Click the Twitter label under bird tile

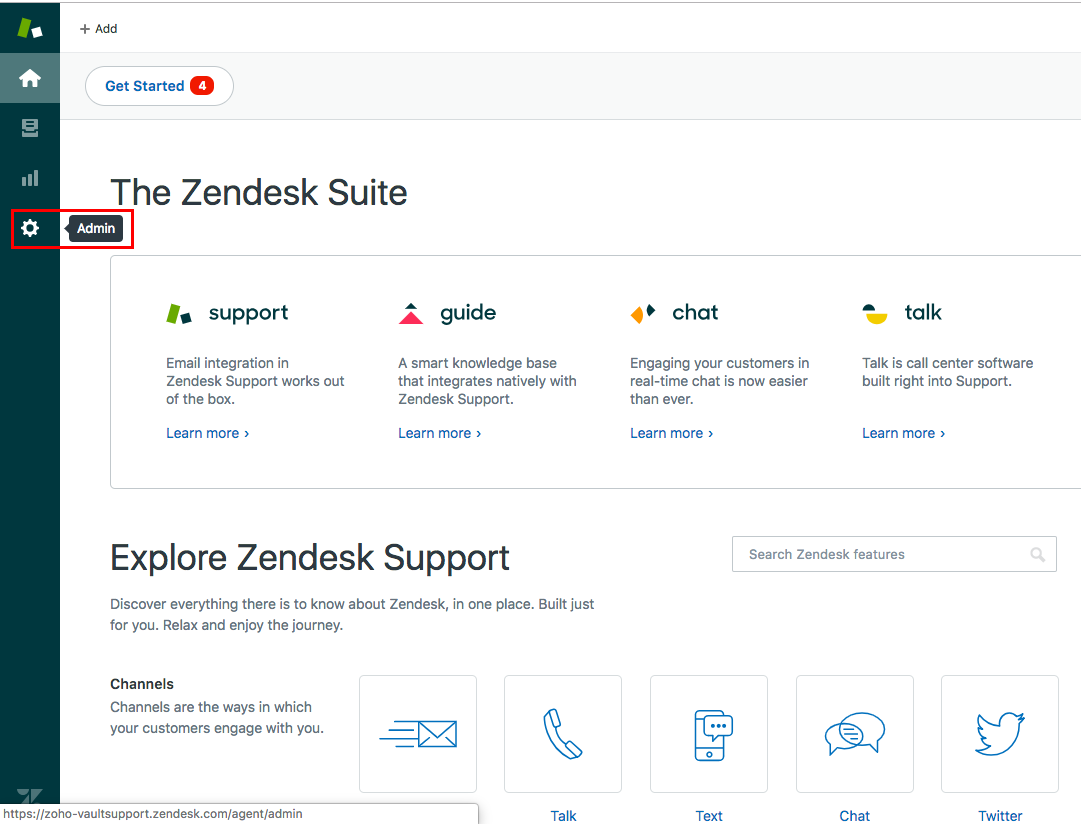pos(1000,816)
